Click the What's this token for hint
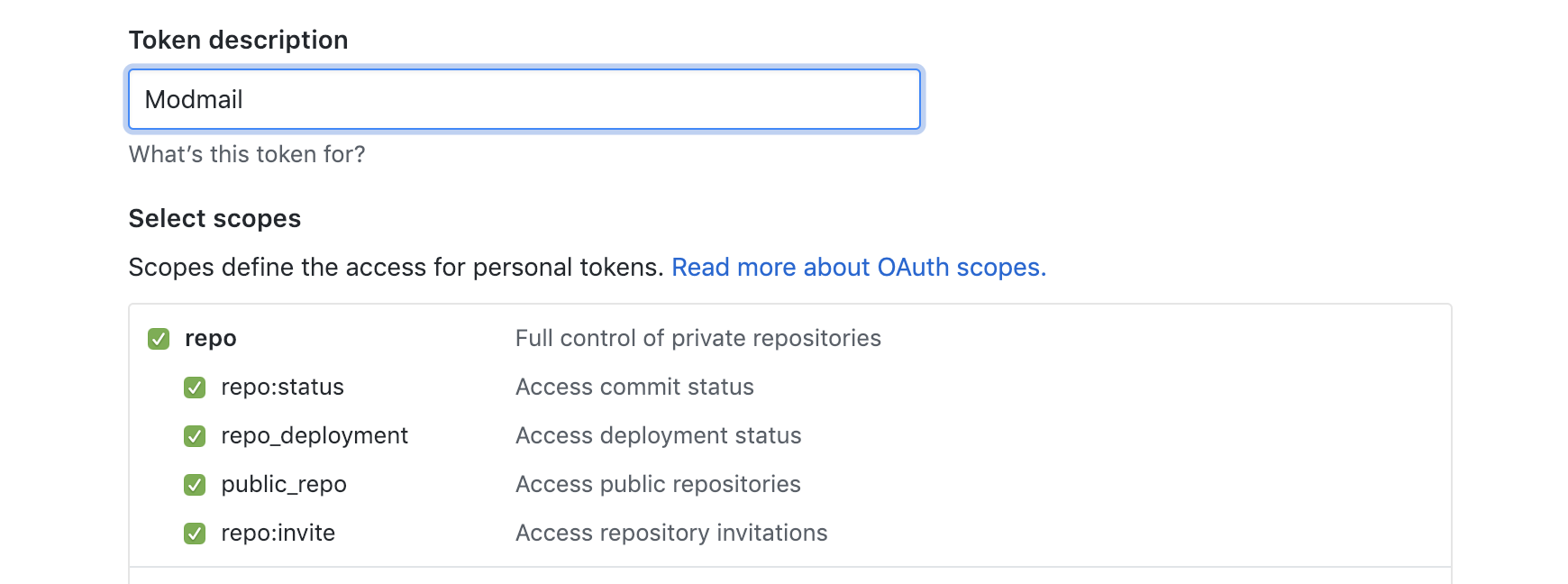 tap(247, 155)
